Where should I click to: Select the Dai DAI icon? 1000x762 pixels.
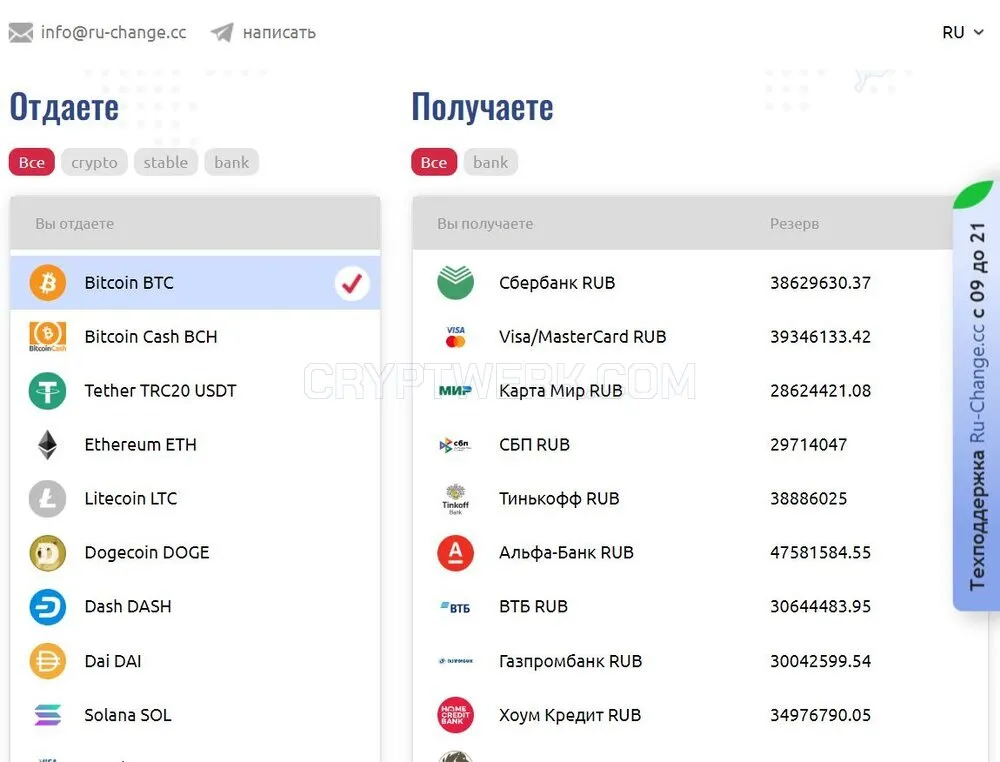coord(47,661)
